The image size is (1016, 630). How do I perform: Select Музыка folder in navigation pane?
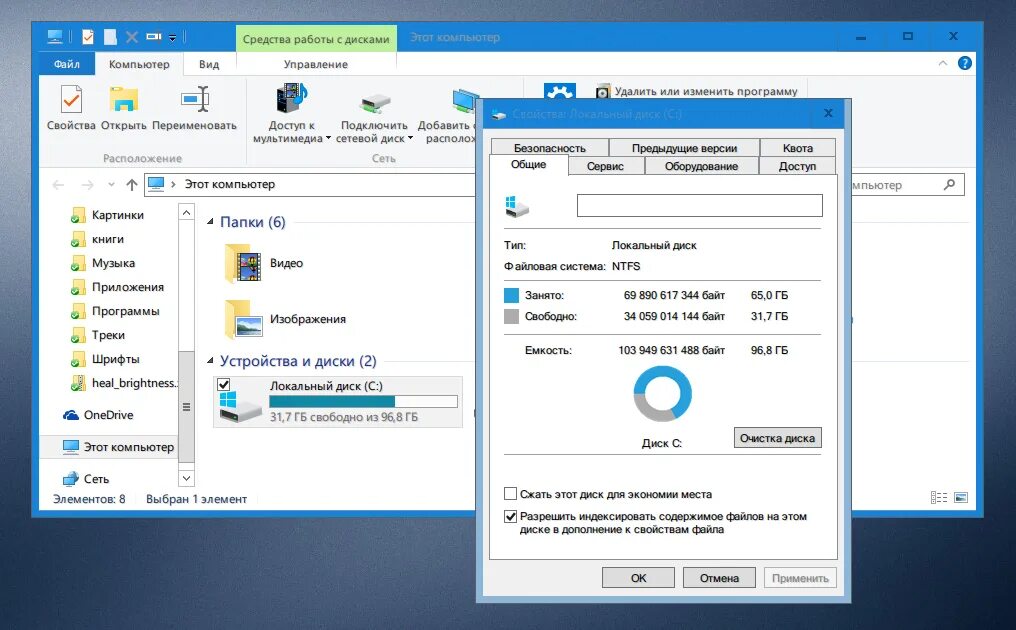103,263
